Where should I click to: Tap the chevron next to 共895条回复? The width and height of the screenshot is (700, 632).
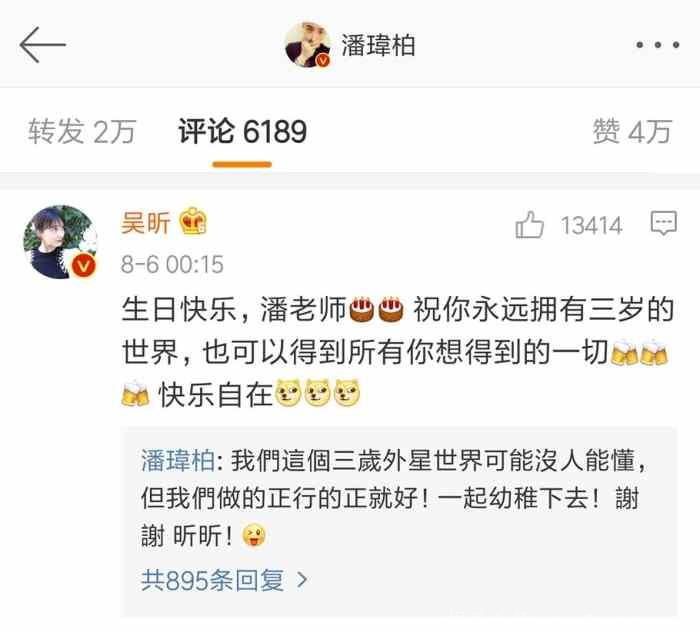coord(302,580)
